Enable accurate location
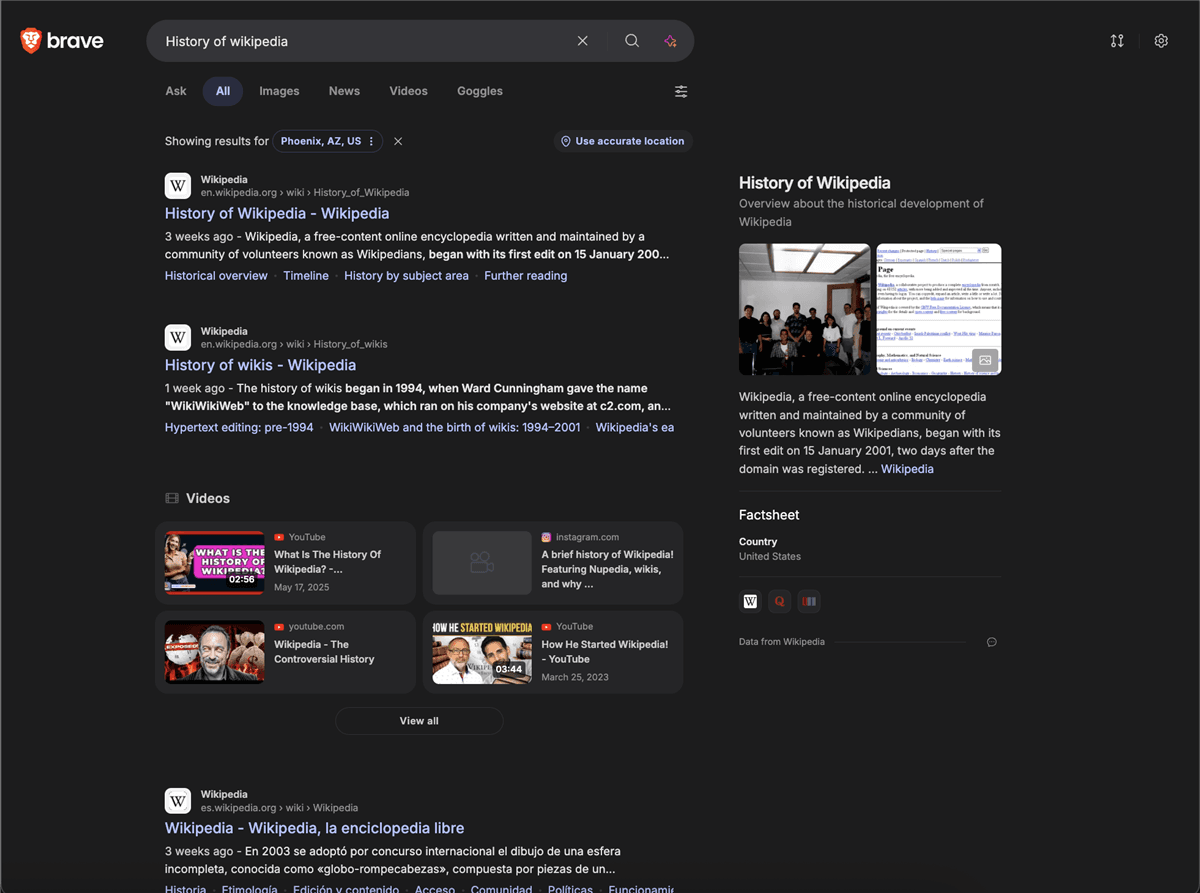 point(623,141)
